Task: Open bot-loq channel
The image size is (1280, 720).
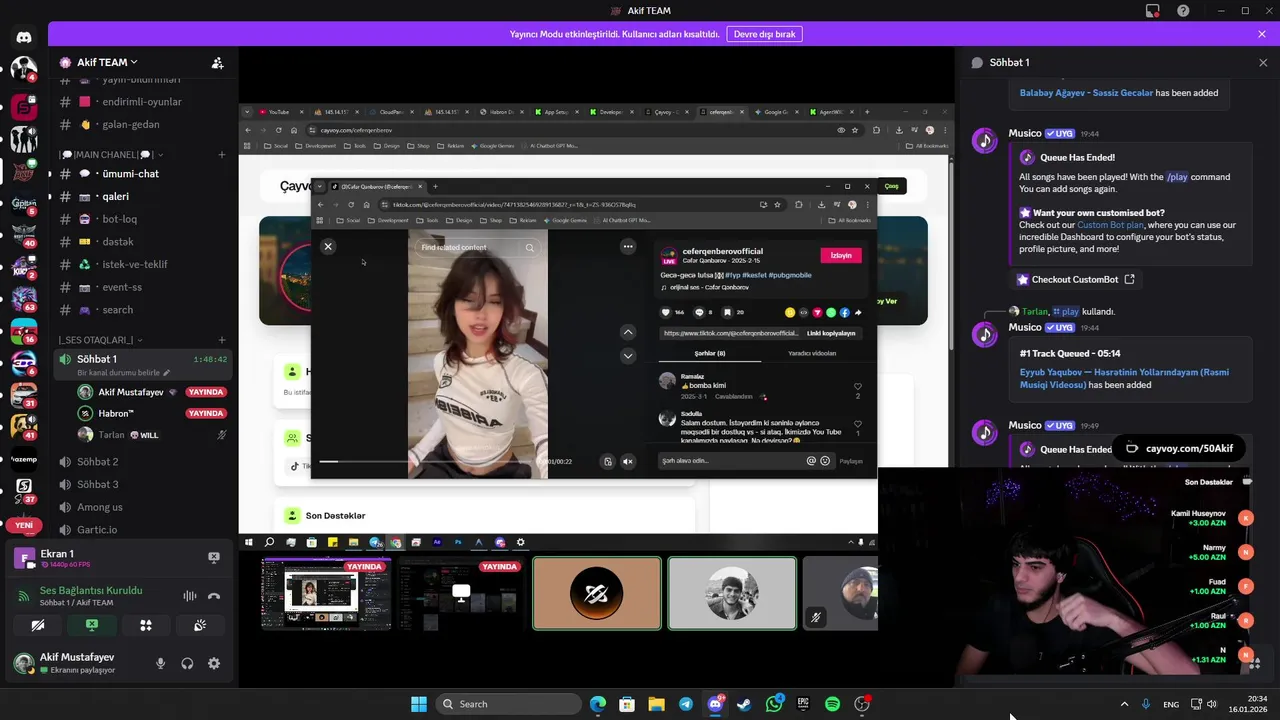Action: [x=120, y=219]
